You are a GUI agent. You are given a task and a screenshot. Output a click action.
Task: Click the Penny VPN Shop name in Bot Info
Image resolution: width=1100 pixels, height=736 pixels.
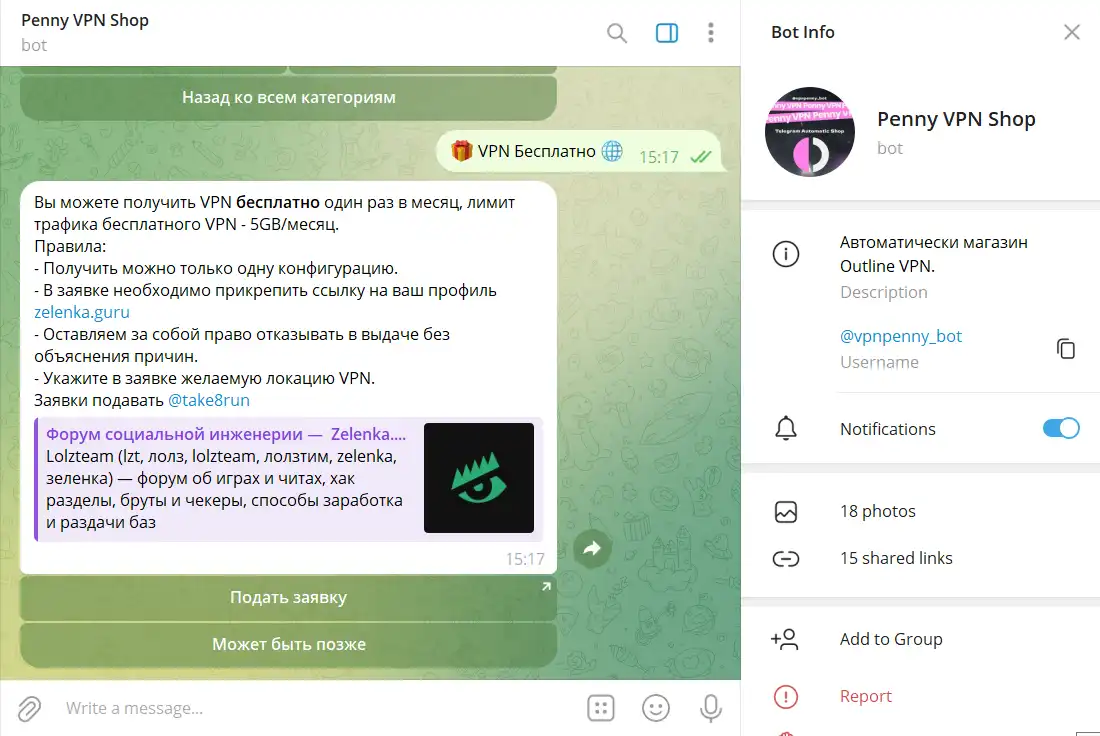tap(956, 119)
